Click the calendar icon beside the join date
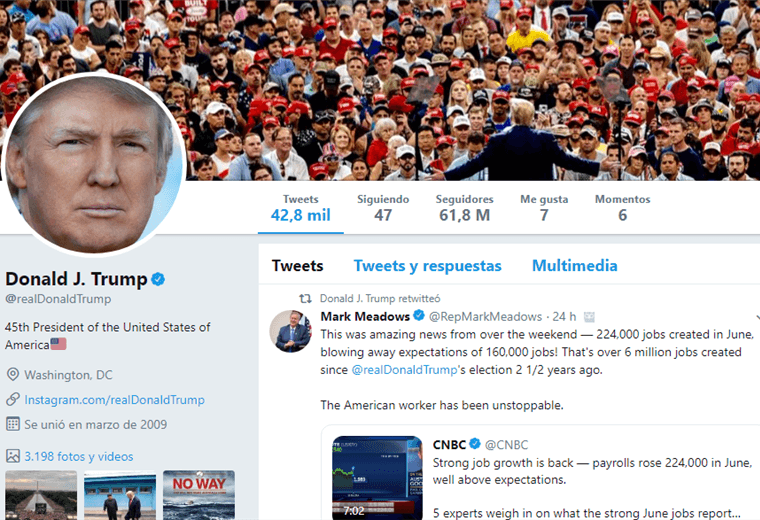This screenshot has width=760, height=520. 13,424
